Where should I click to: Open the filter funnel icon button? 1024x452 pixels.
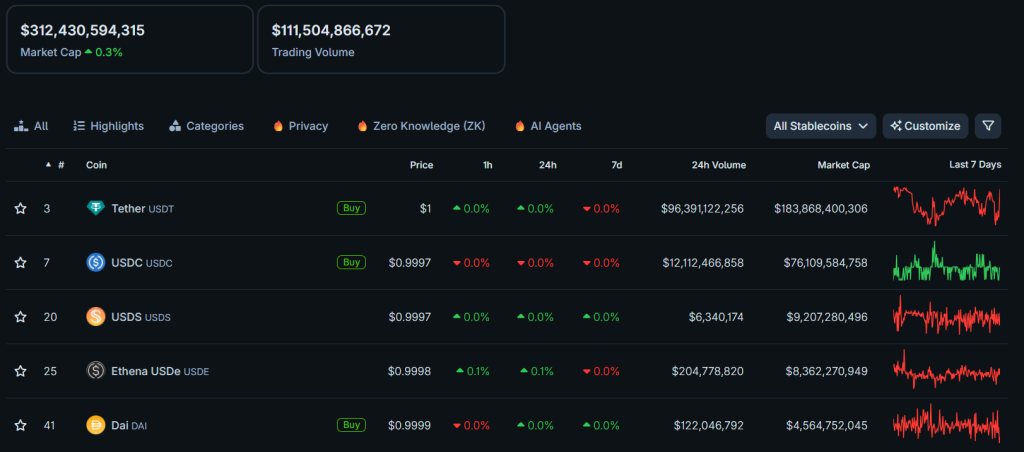(x=988, y=126)
